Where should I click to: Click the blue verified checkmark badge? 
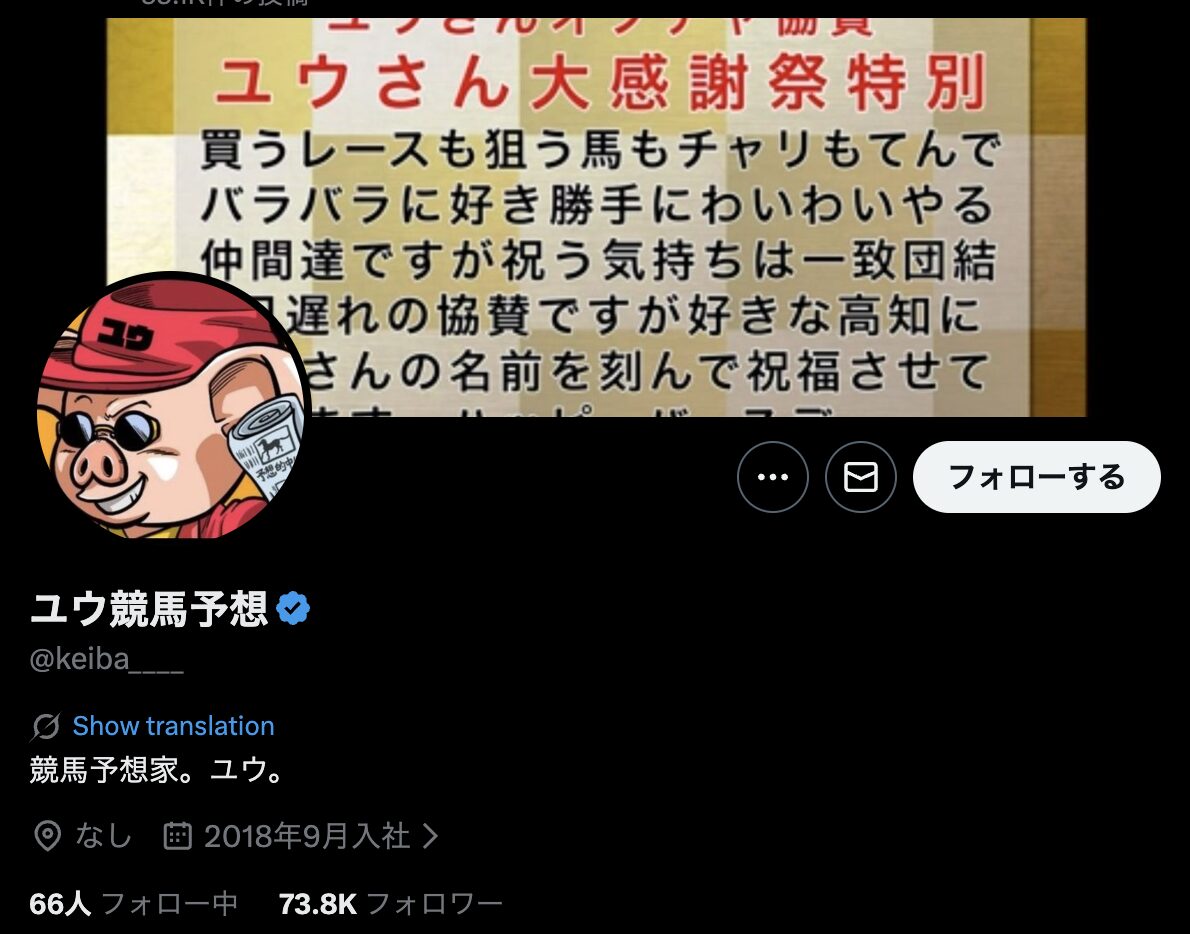[x=293, y=609]
